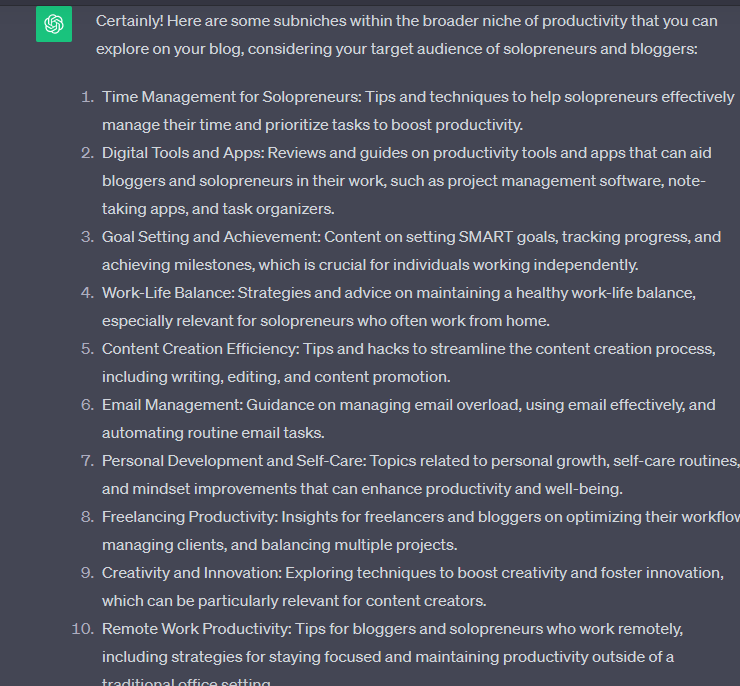Click the 'Time Management for Solopreneurs' heading
This screenshot has height=686, width=740.
232,97
